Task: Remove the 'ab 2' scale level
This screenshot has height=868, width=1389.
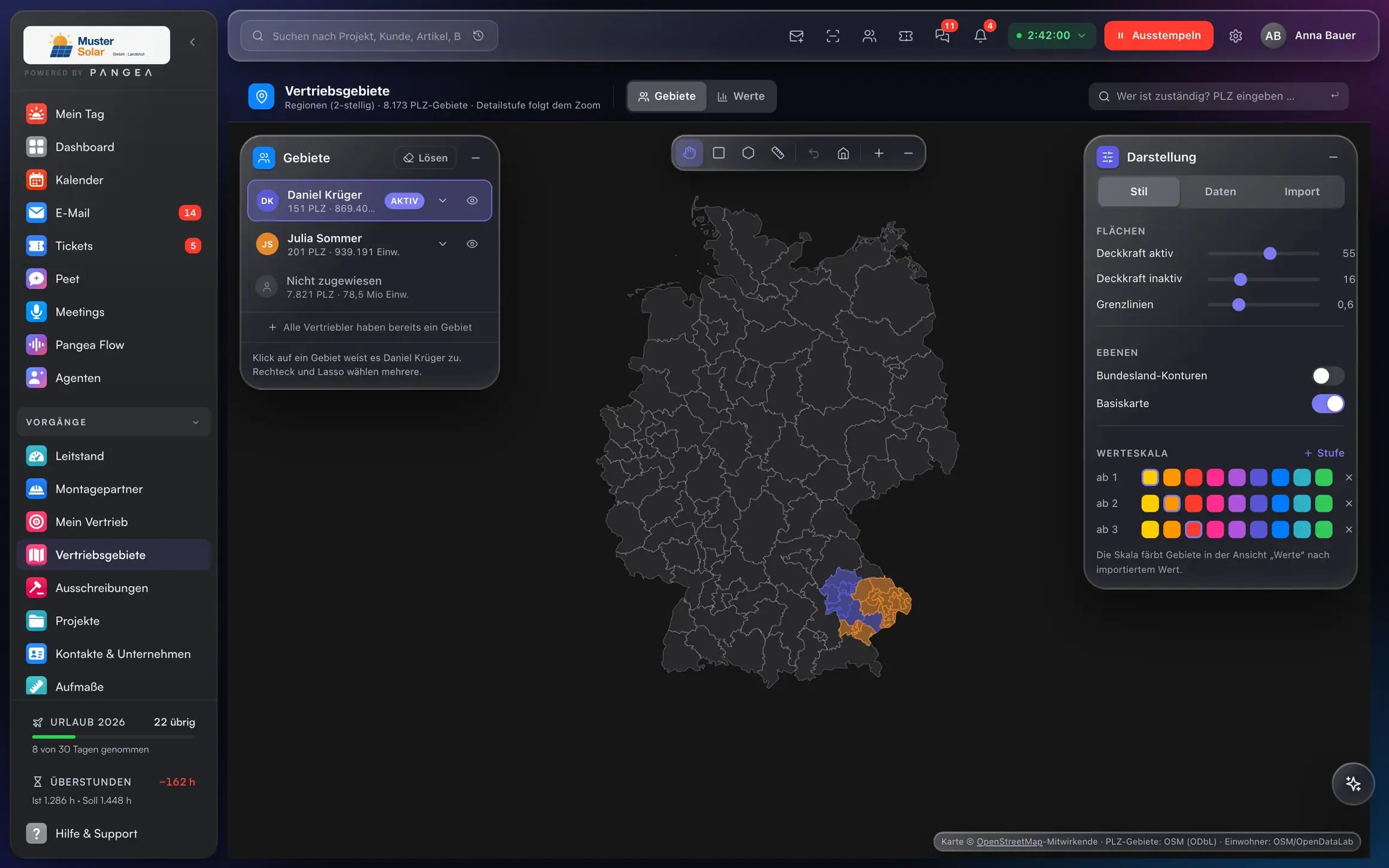Action: tap(1348, 503)
